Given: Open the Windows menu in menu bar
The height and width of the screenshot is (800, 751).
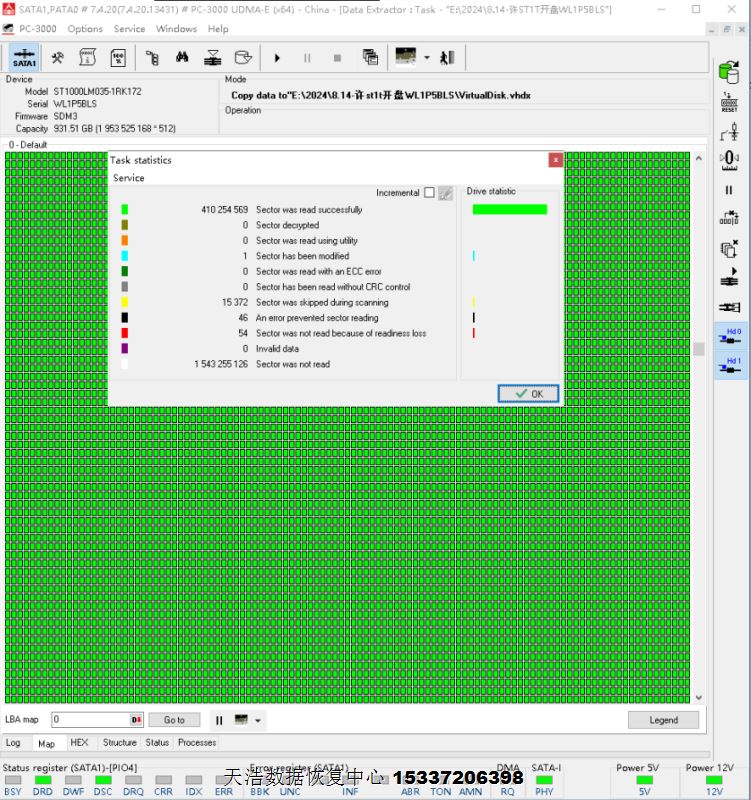Looking at the screenshot, I should [x=176, y=29].
